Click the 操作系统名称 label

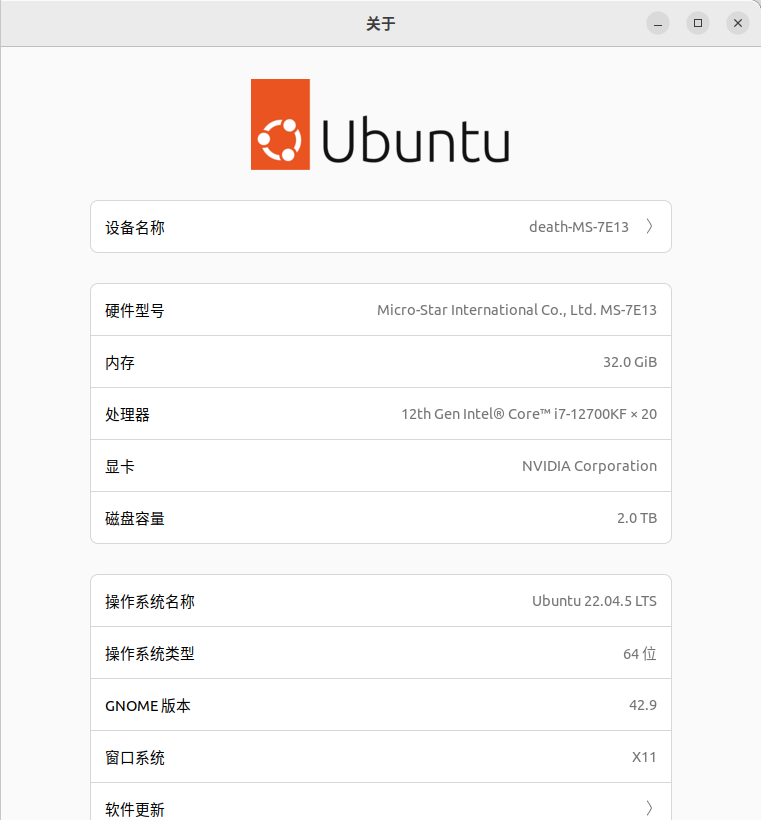(x=150, y=601)
